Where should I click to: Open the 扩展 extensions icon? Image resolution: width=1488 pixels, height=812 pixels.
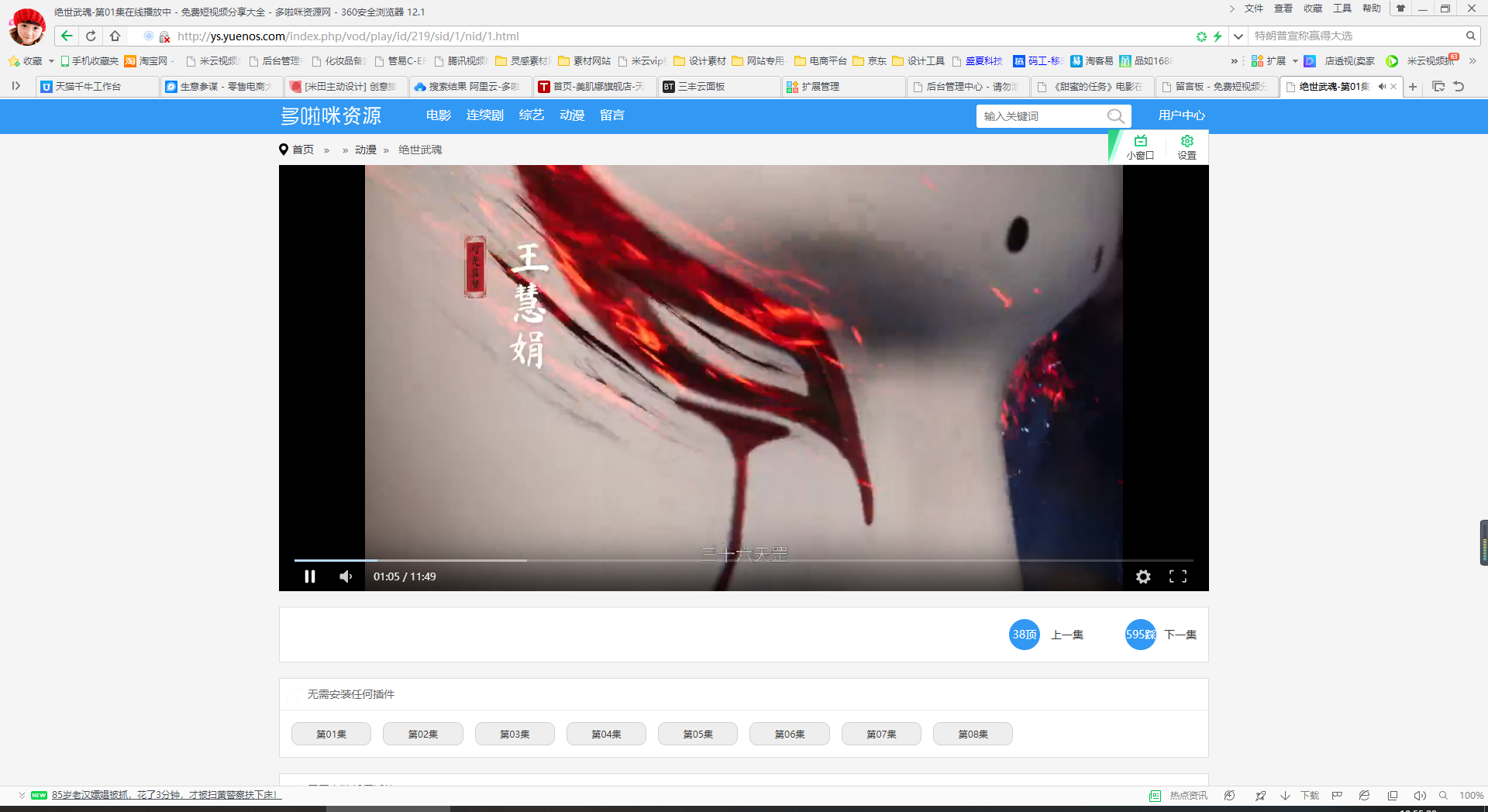1269,61
